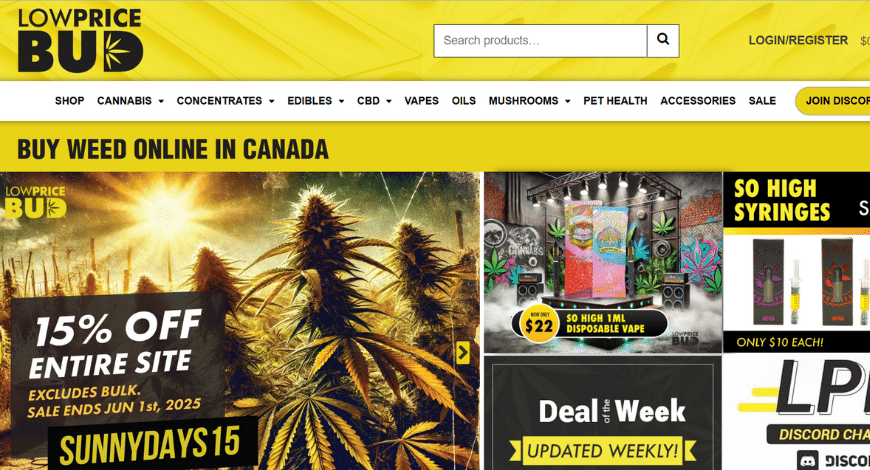Open the So High Syringes promo banner
870x470 pixels.
(x=796, y=262)
